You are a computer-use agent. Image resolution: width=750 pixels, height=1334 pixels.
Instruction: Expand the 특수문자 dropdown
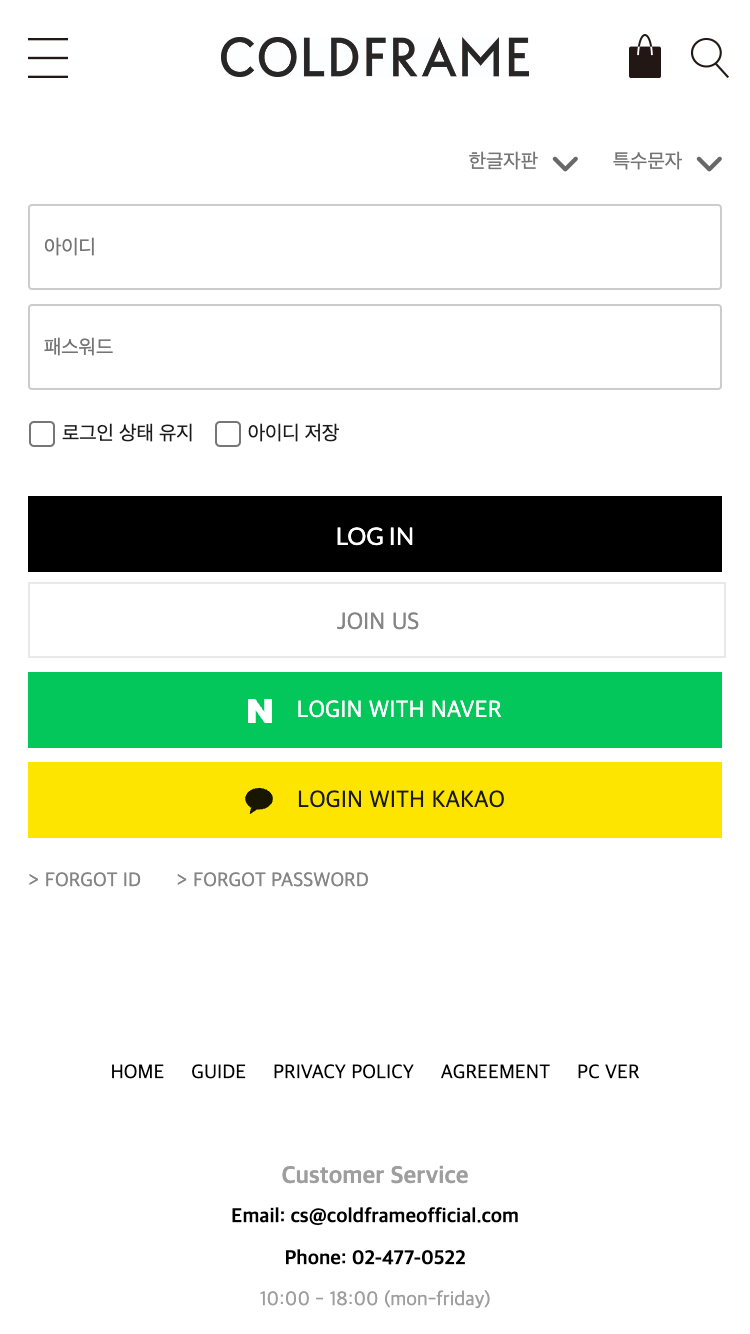pyautogui.click(x=667, y=162)
